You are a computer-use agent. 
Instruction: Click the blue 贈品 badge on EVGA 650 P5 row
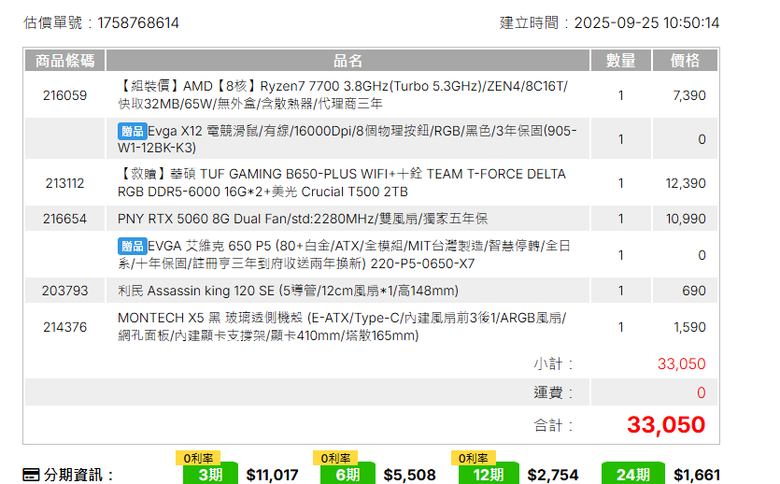132,246
